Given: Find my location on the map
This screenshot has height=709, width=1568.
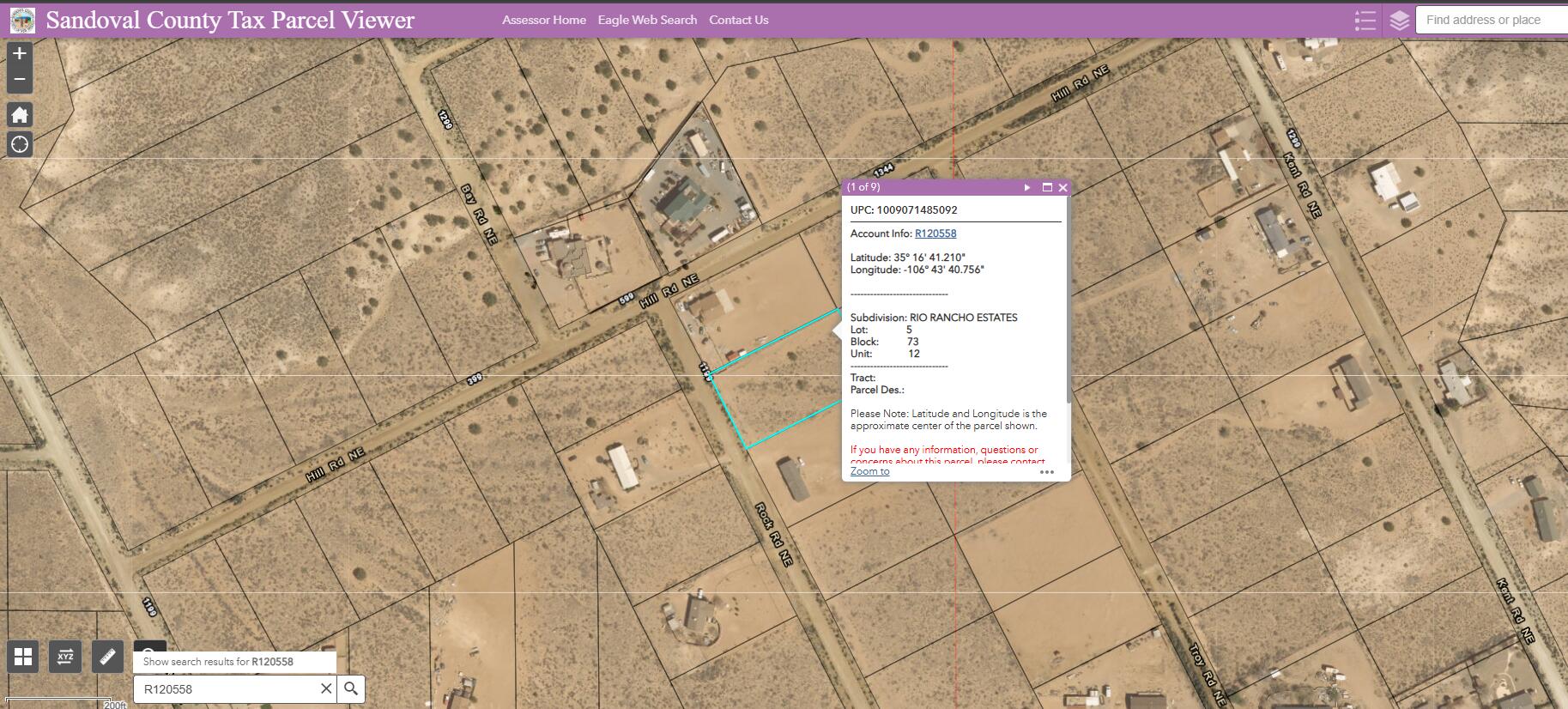Looking at the screenshot, I should click(x=20, y=144).
